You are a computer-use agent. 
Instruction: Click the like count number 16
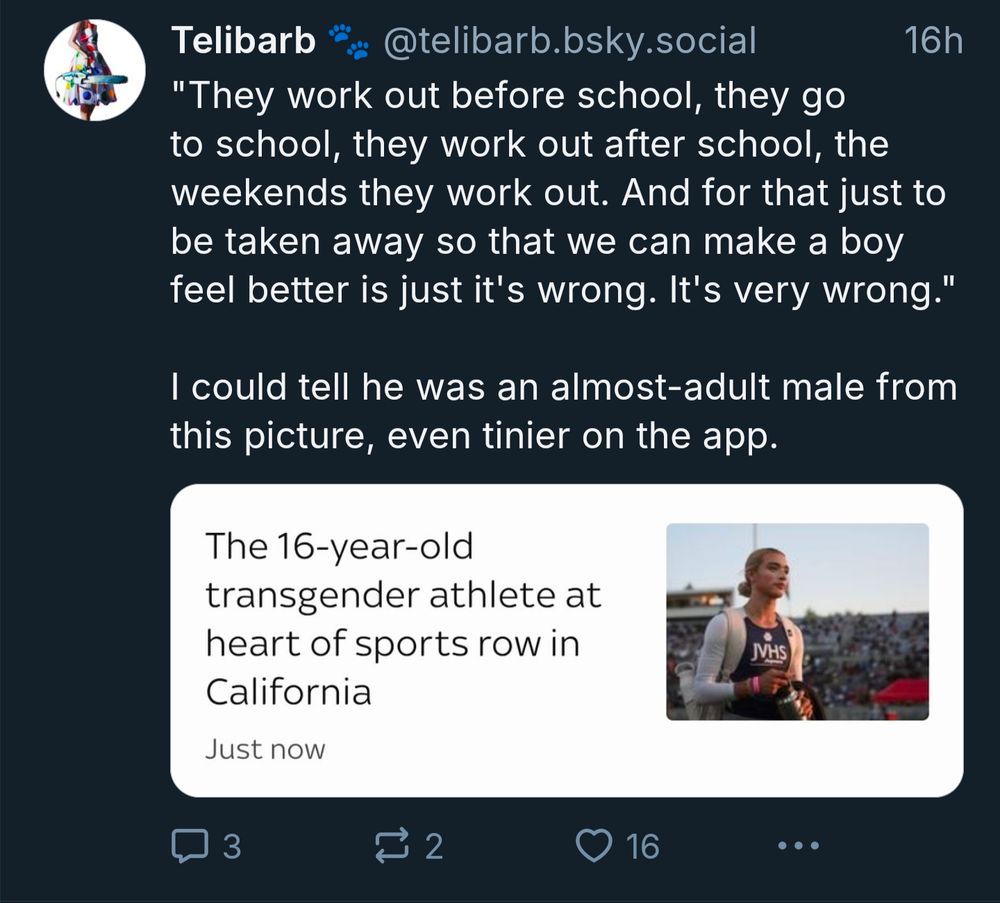tap(642, 848)
